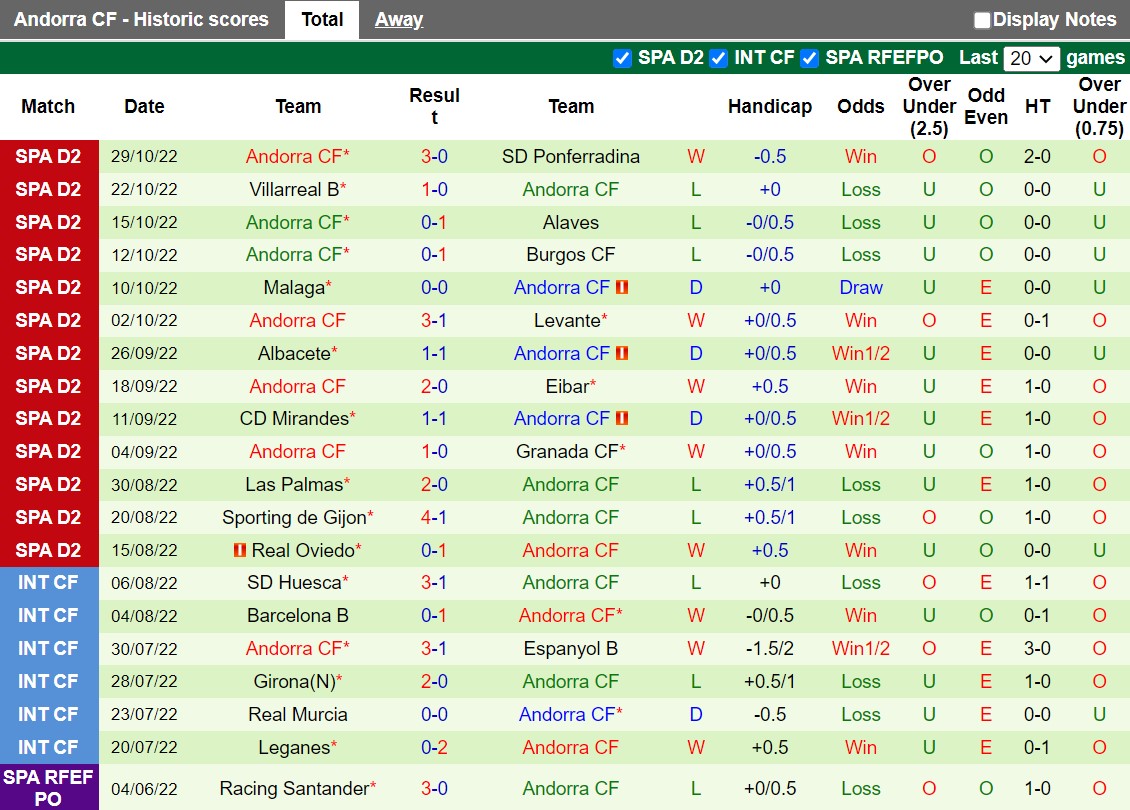Open Villarreal B team link
This screenshot has height=810, width=1130.
[294, 190]
